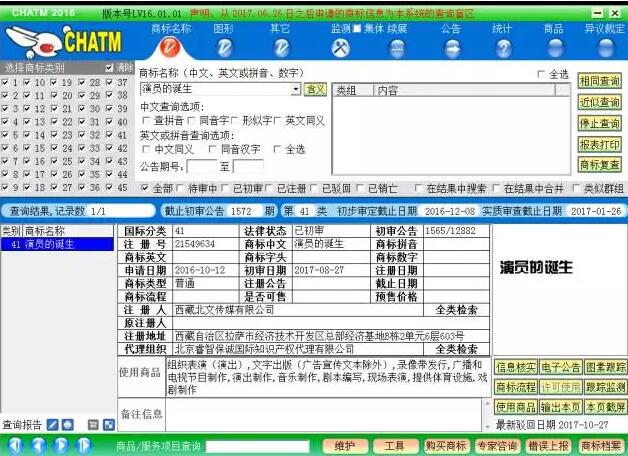Enable the 同音字 option

pos(191,120)
